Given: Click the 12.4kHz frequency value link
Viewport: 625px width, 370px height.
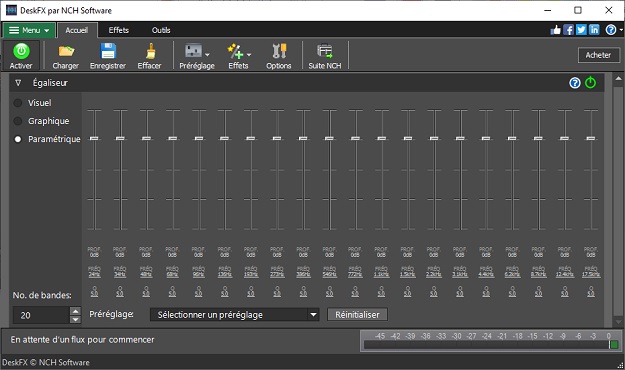Looking at the screenshot, I should 564,275.
